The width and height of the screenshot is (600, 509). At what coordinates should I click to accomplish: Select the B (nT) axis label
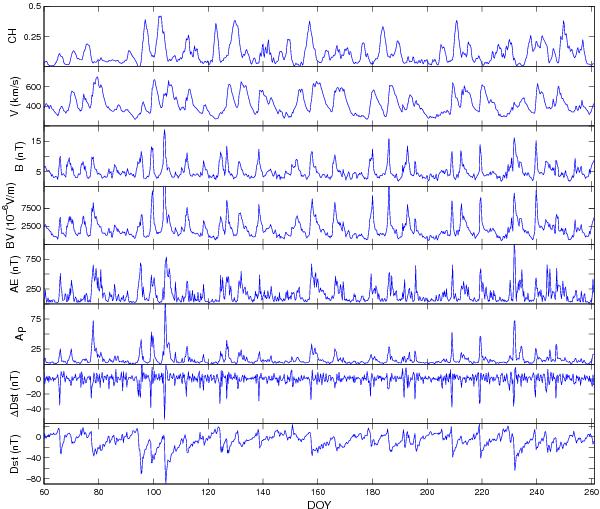pos(14,156)
